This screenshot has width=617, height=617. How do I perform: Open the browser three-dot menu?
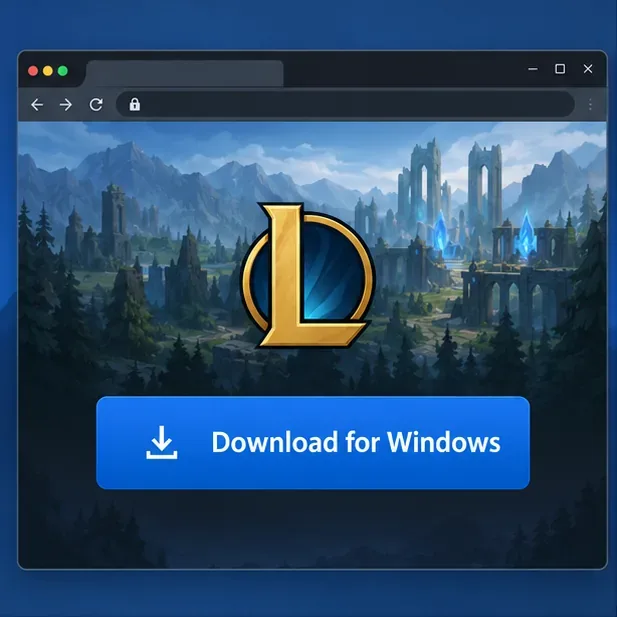(590, 105)
